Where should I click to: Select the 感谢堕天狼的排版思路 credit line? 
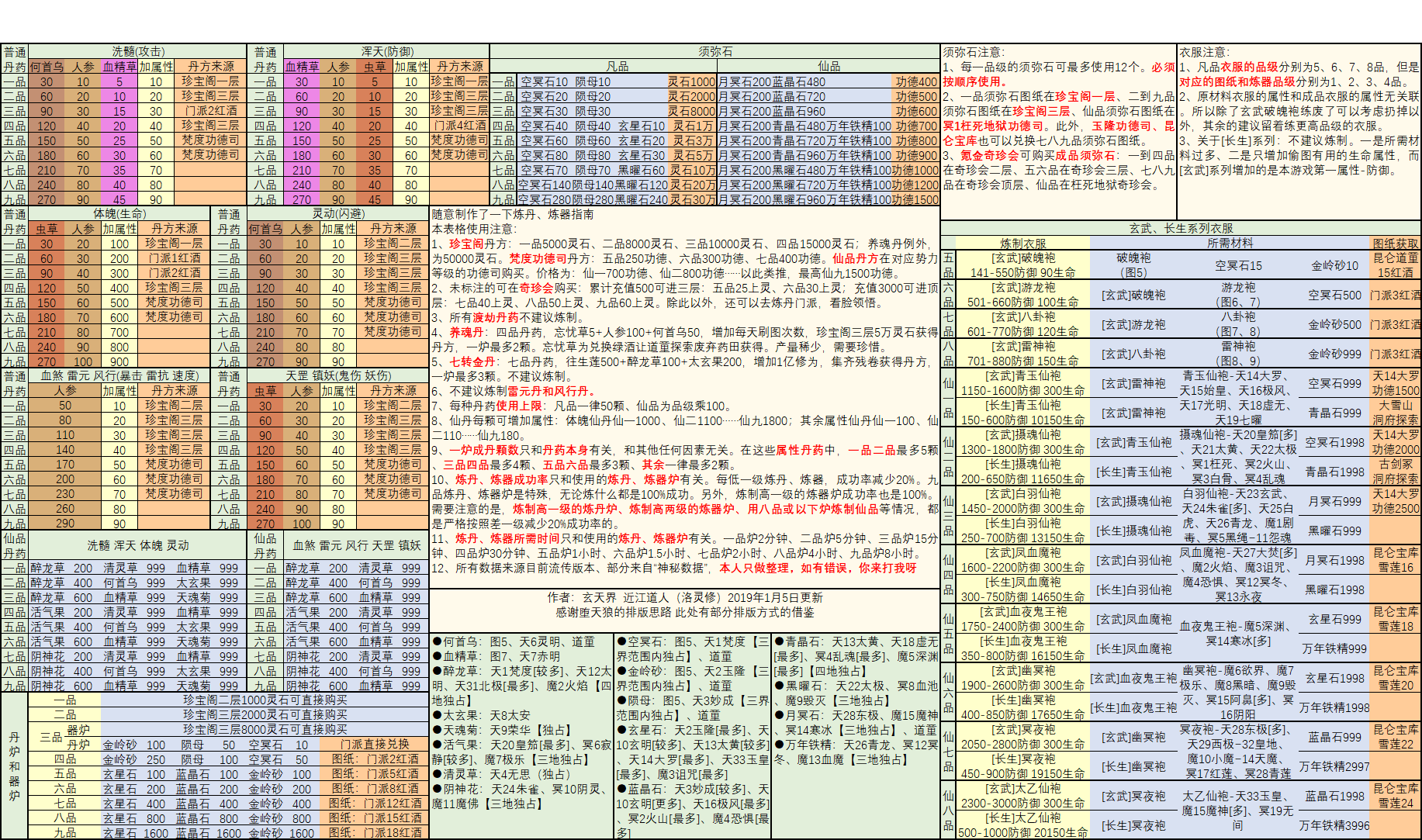pyautogui.click(x=684, y=612)
